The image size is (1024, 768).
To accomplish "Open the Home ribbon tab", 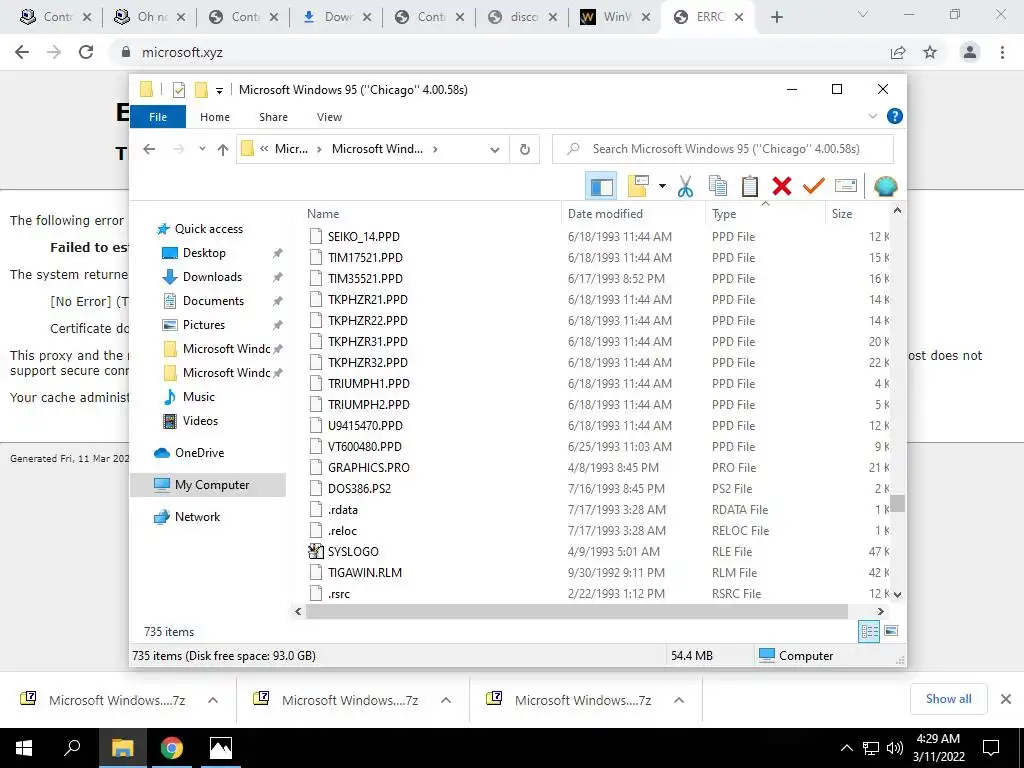I will [x=215, y=117].
